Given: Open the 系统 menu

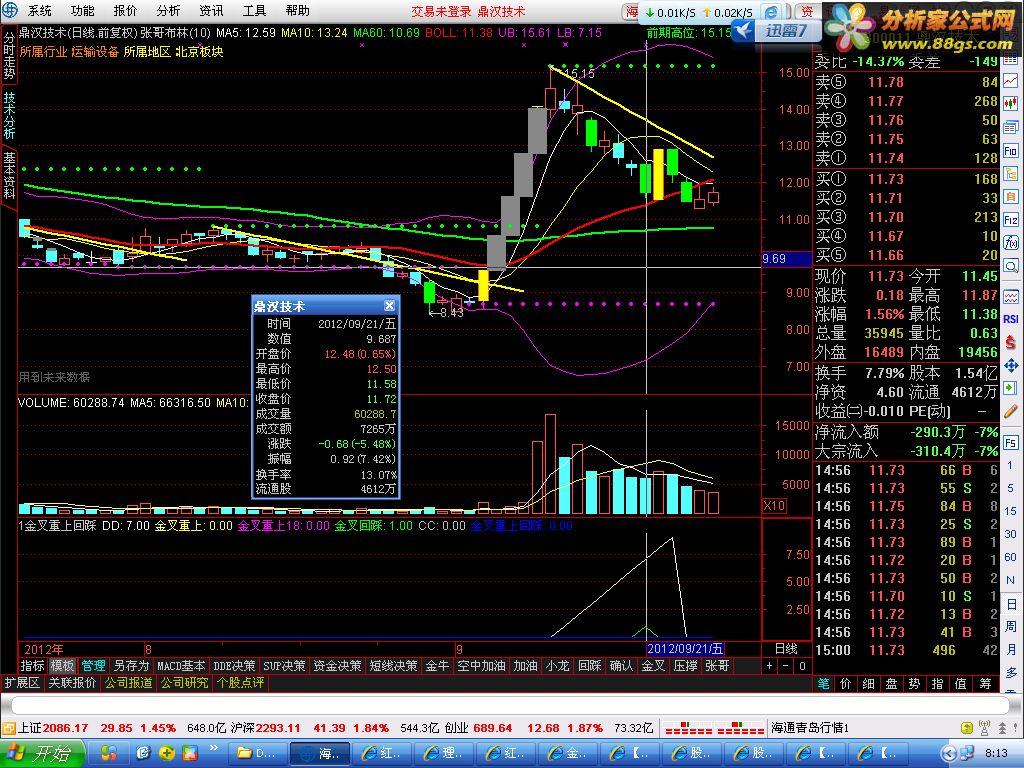Looking at the screenshot, I should point(40,10).
